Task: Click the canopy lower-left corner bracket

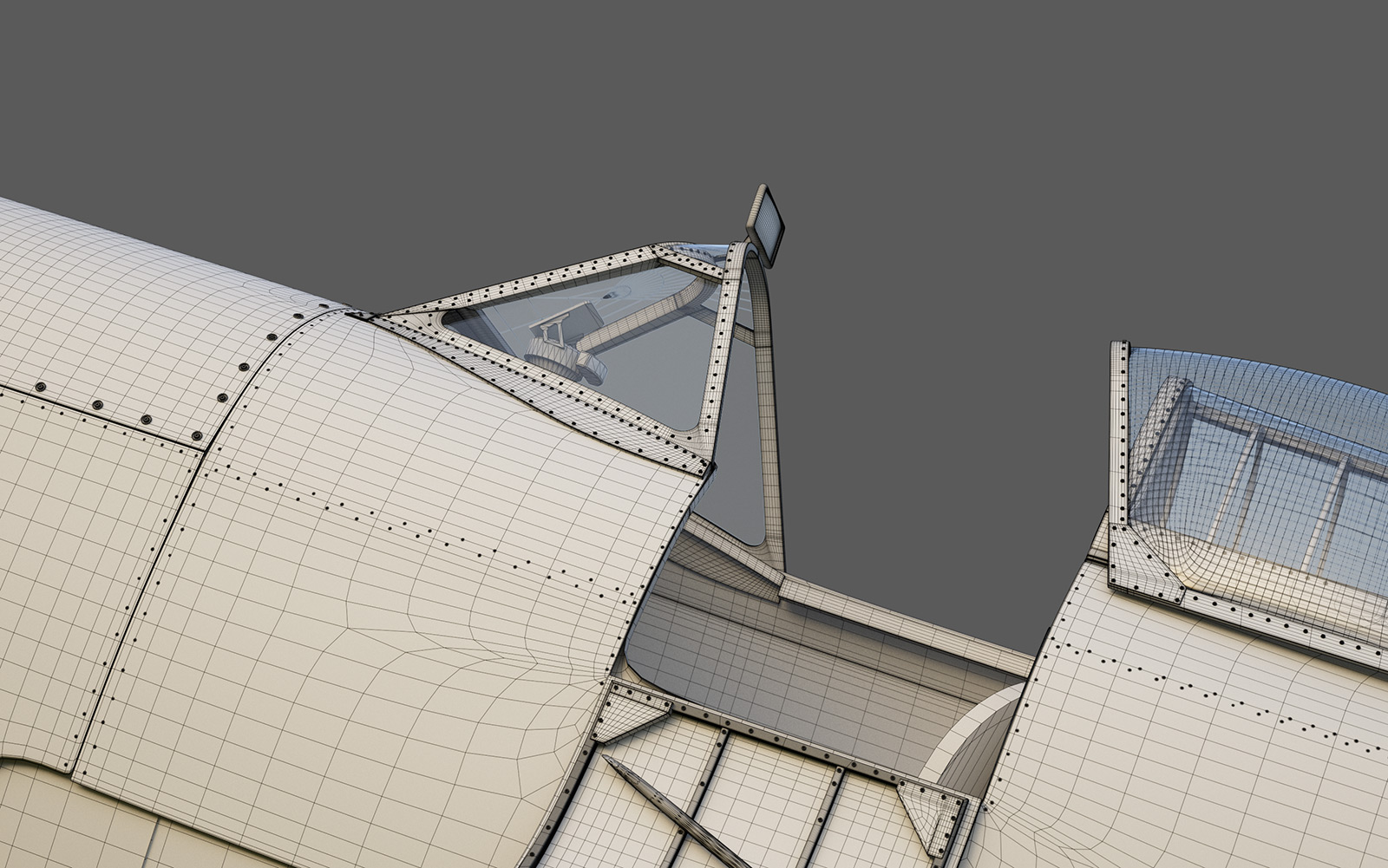Action: (1143, 565)
